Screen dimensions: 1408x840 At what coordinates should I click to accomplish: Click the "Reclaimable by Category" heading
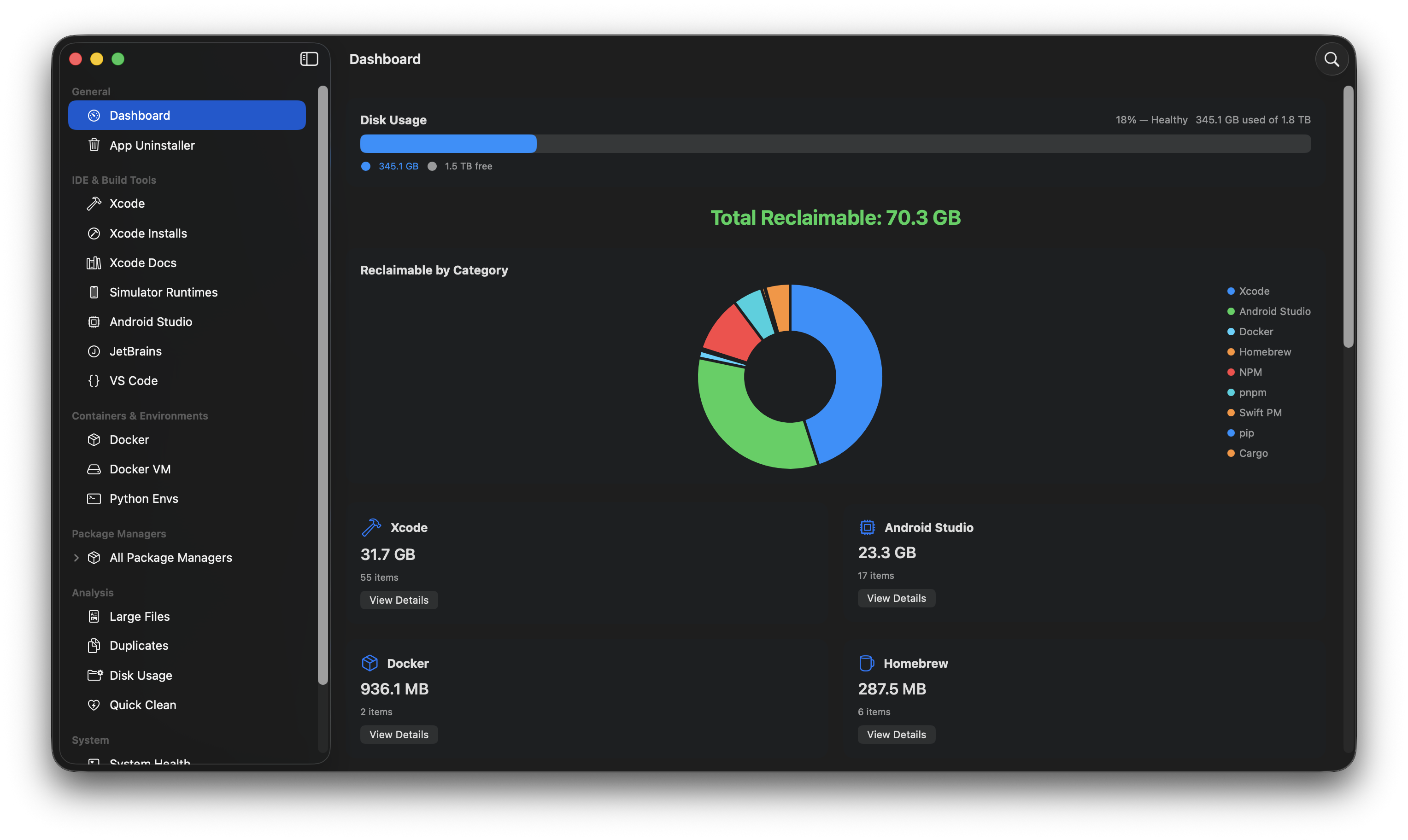(x=434, y=270)
